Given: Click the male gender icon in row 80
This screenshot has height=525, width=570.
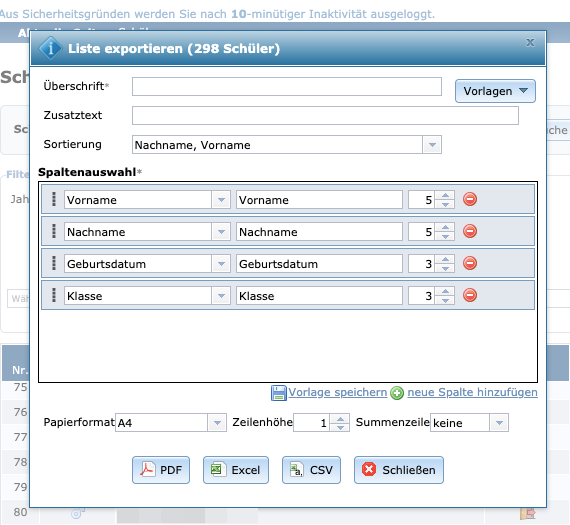Looking at the screenshot, I should (x=78, y=513).
